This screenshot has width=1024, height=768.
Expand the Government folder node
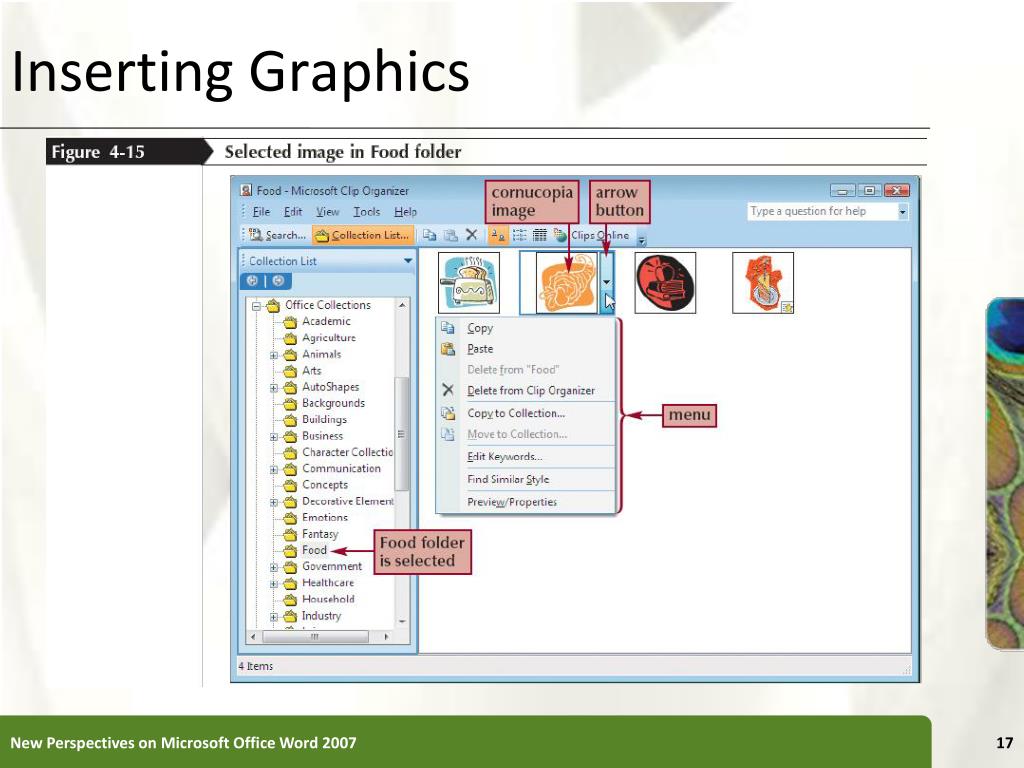point(274,568)
